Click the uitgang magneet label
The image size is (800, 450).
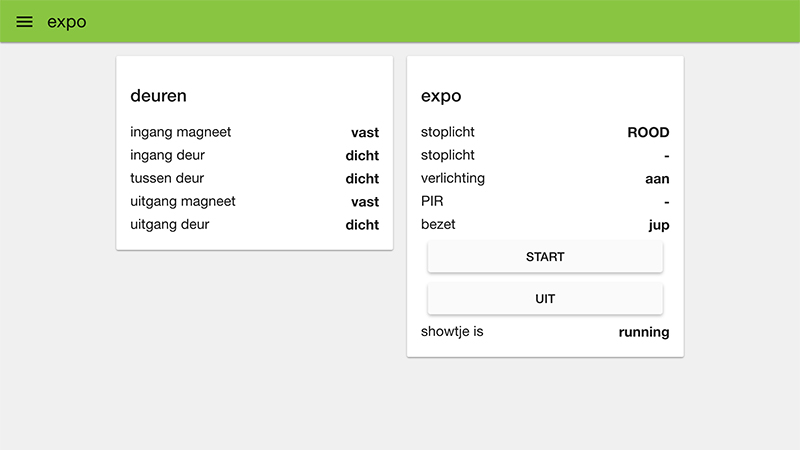(x=183, y=201)
